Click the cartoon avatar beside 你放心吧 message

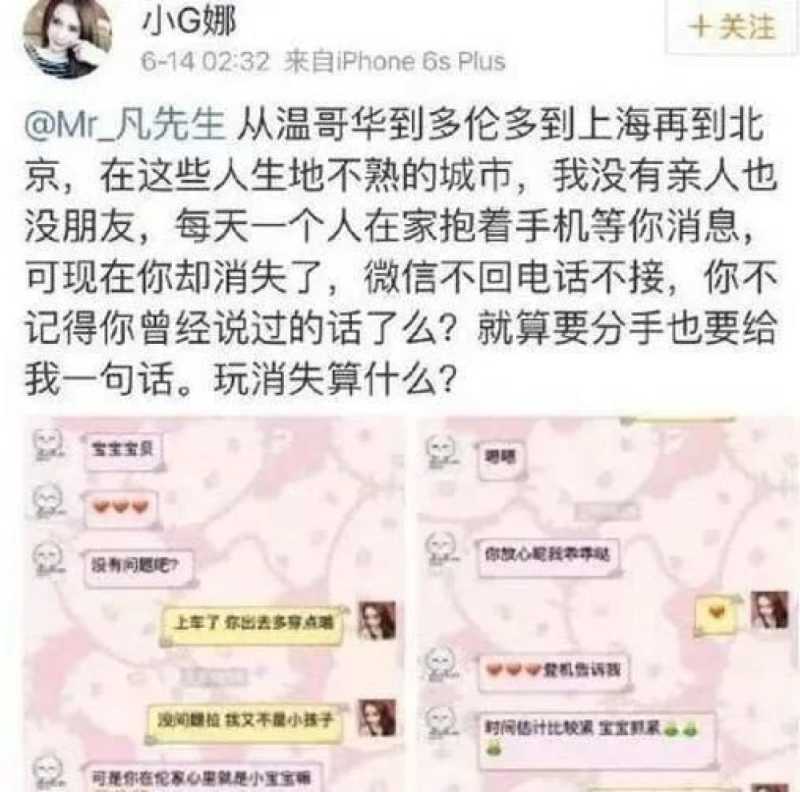point(441,548)
